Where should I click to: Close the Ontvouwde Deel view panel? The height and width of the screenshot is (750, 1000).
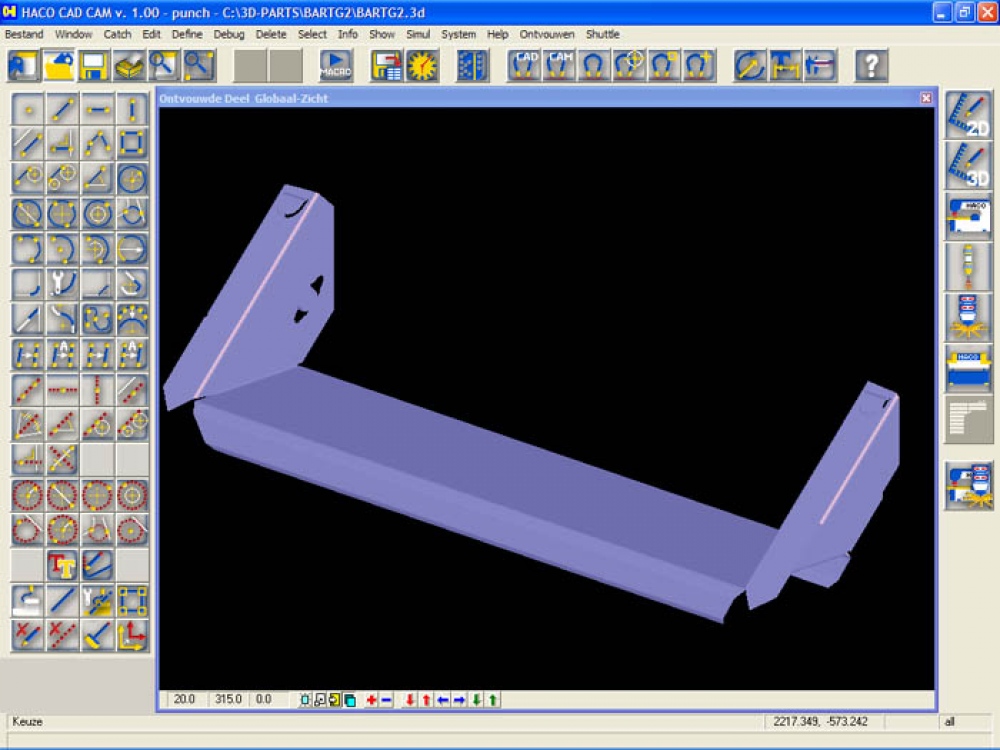coord(926,98)
